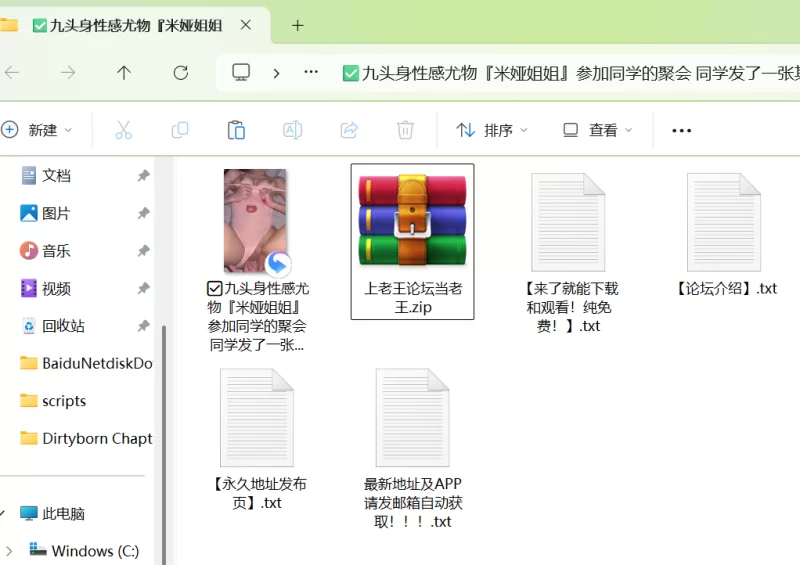Go up one directory level

(124, 72)
